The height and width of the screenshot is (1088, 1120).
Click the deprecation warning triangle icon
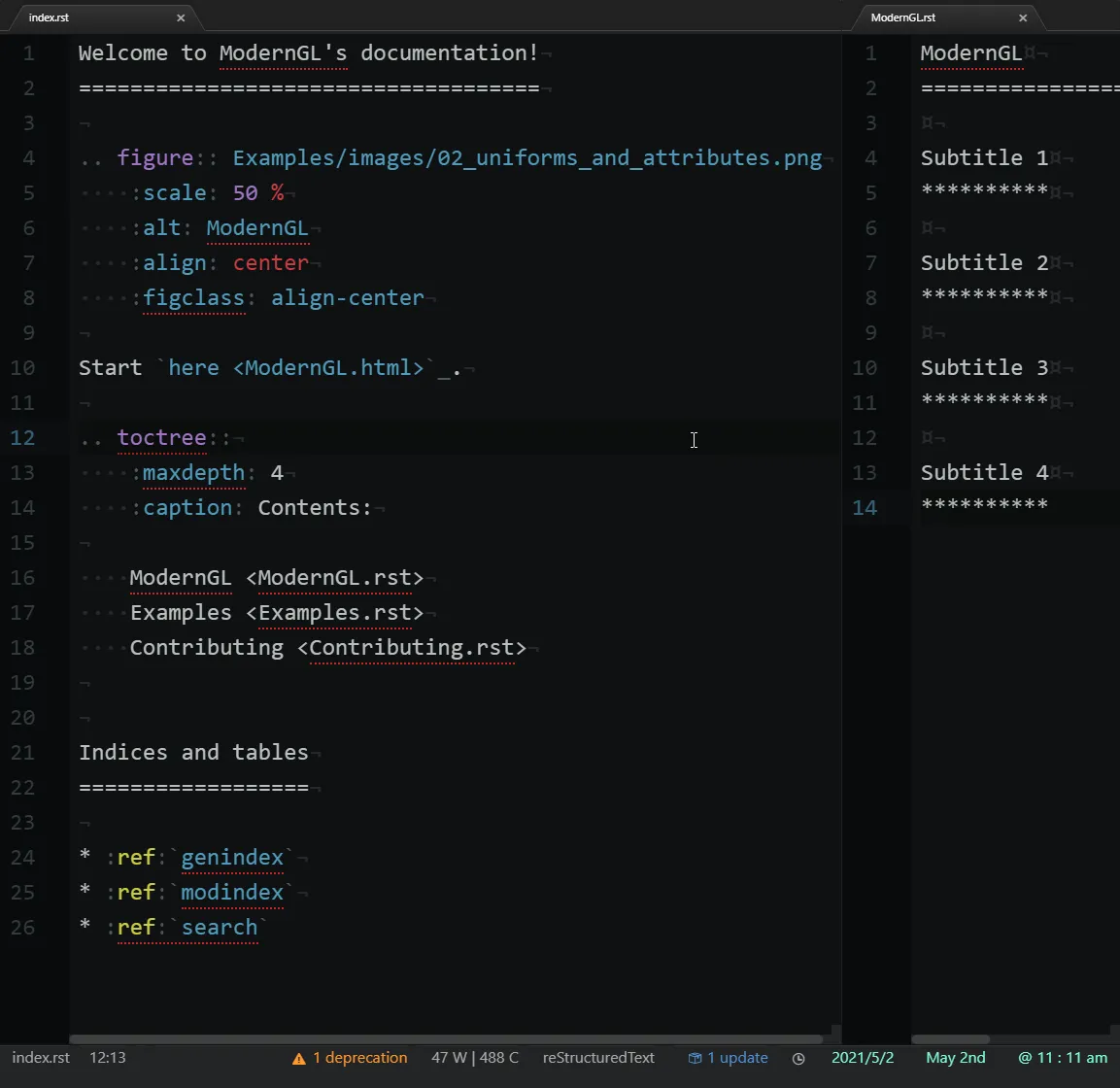pos(299,1059)
